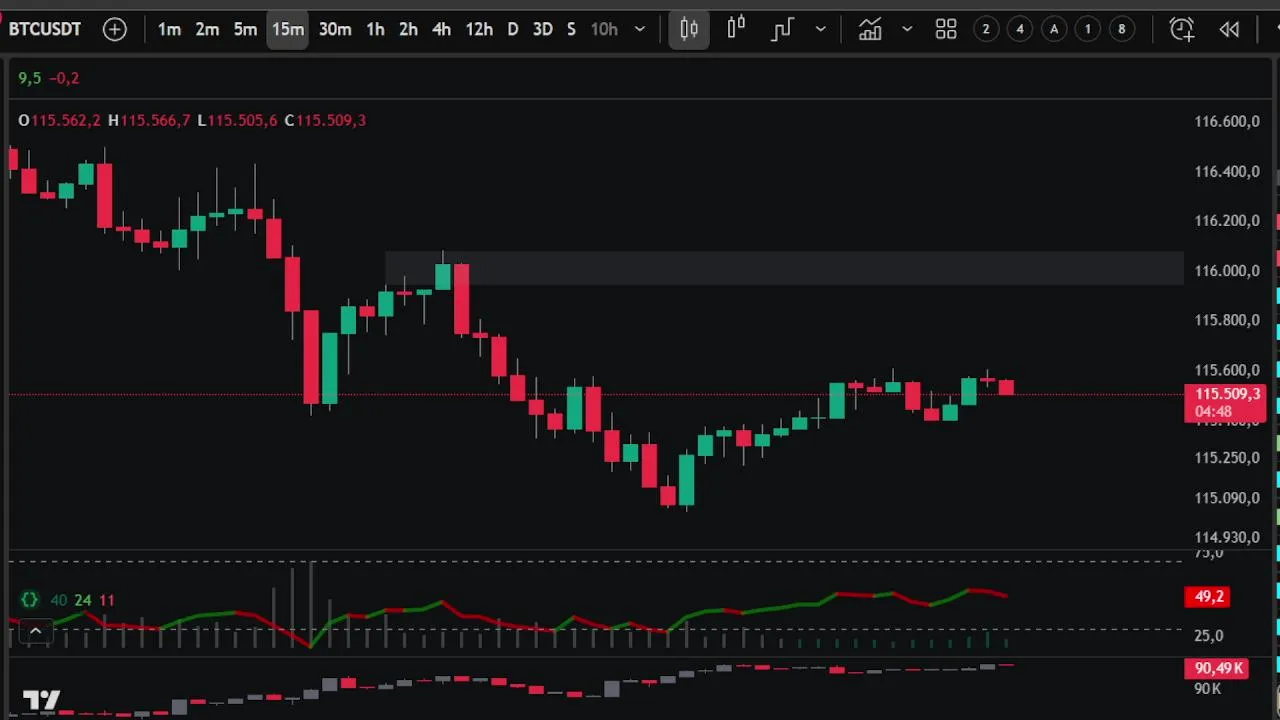Start bar replay with rewind icon

pos(1229,29)
